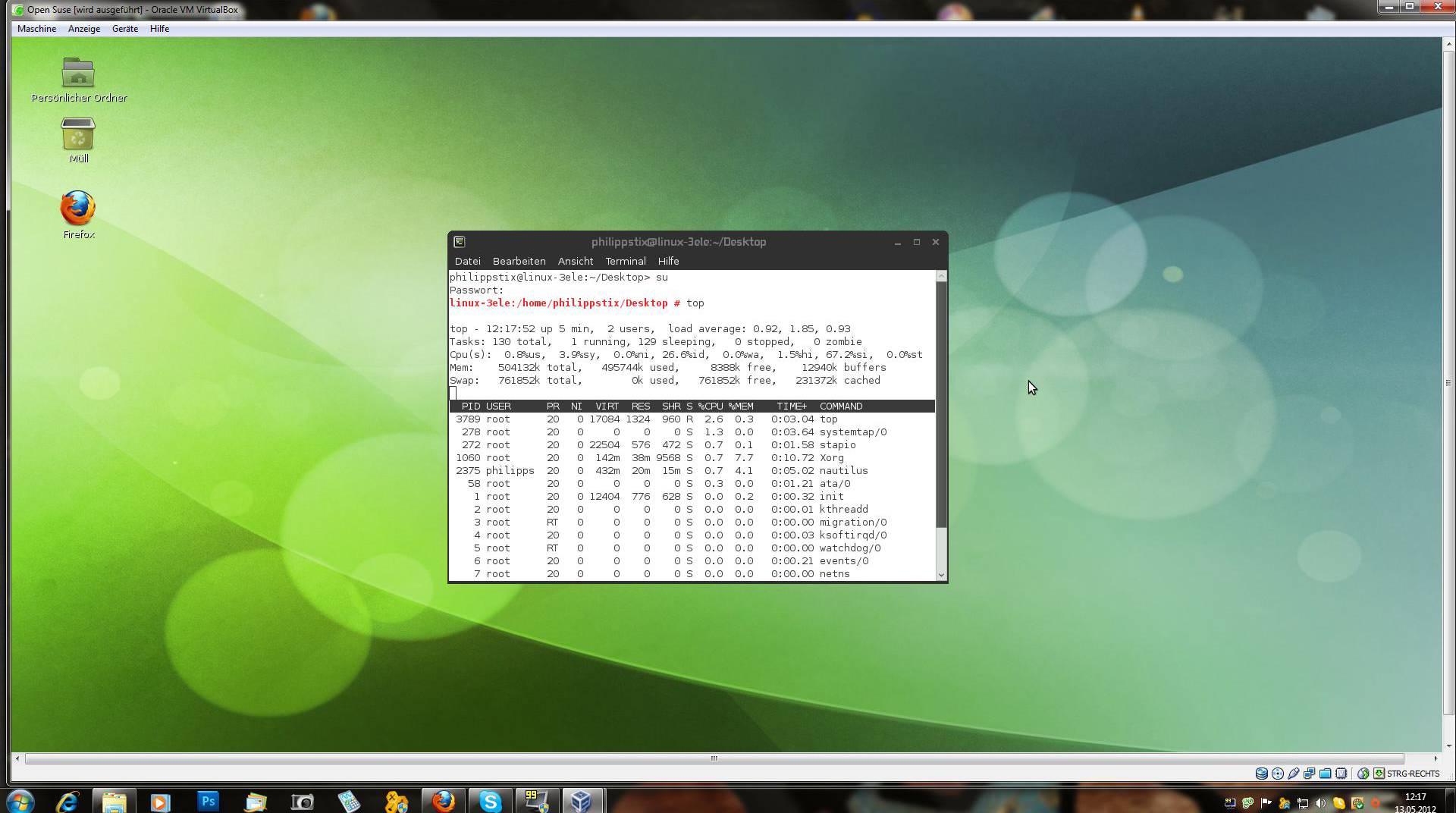Screen dimensions: 1456x813
Task: Open the Anzeige menu in VirtualBox
Action: tap(84, 29)
